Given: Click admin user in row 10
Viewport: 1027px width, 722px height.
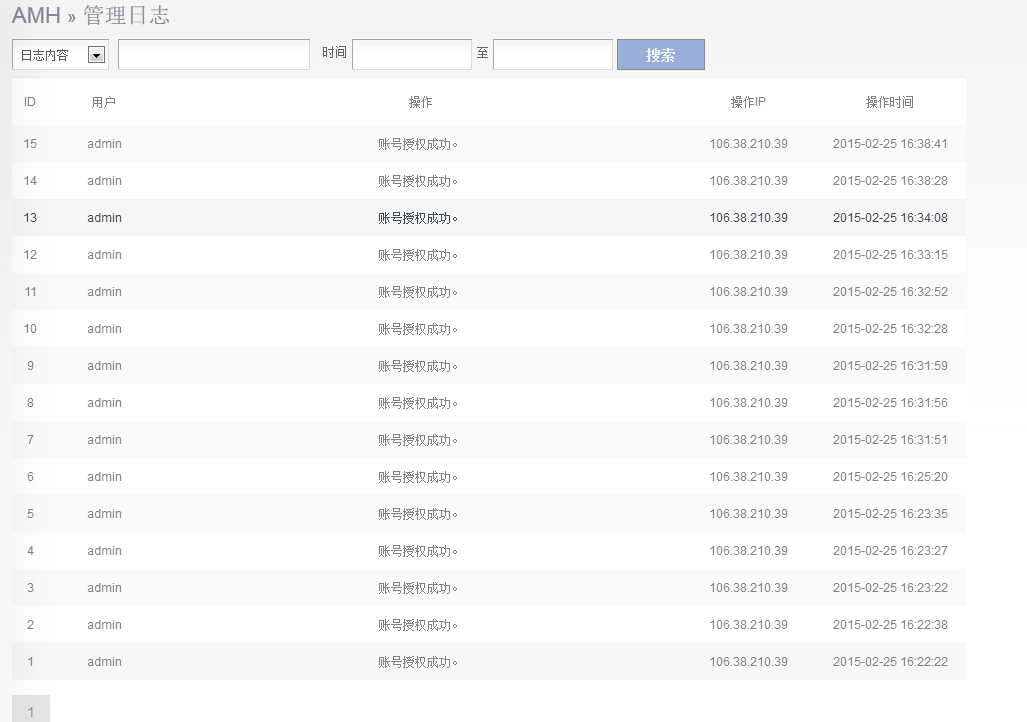Looking at the screenshot, I should [104, 329].
